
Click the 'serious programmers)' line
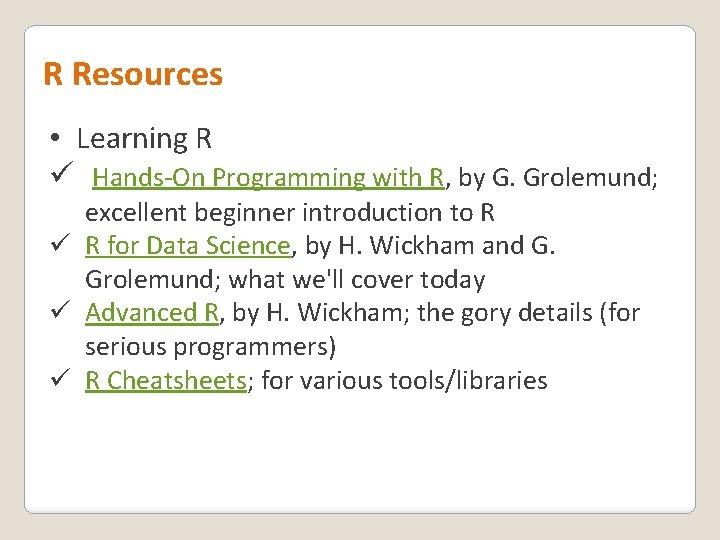coord(210,347)
